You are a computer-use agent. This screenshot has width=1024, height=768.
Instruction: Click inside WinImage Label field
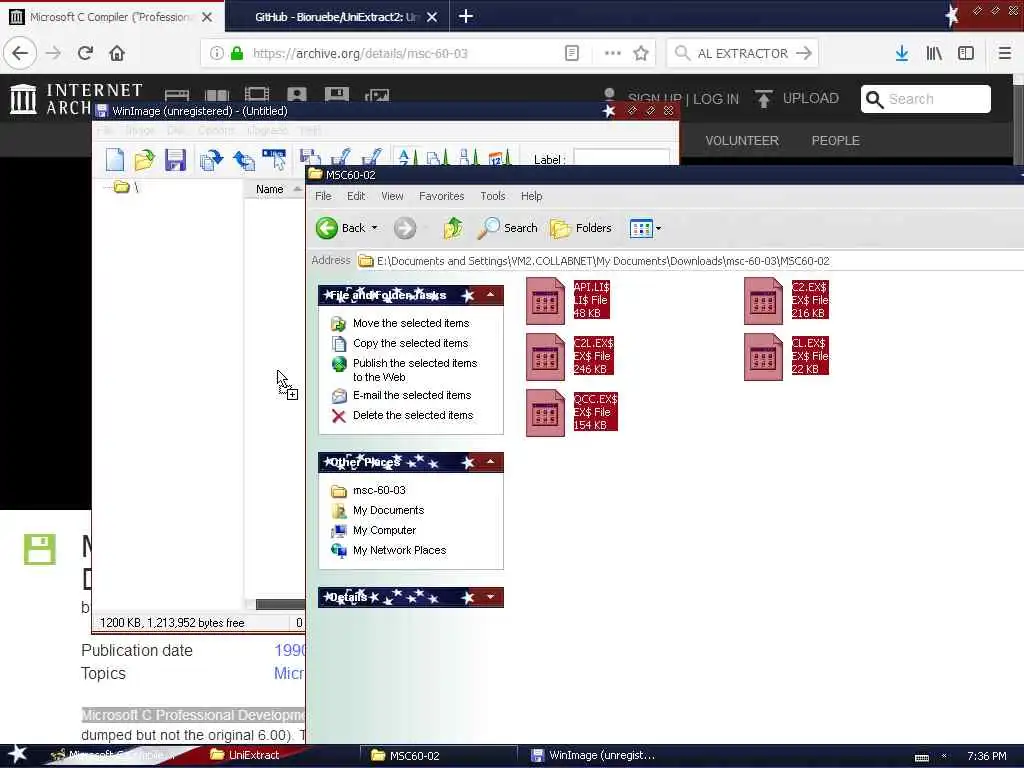click(x=621, y=157)
